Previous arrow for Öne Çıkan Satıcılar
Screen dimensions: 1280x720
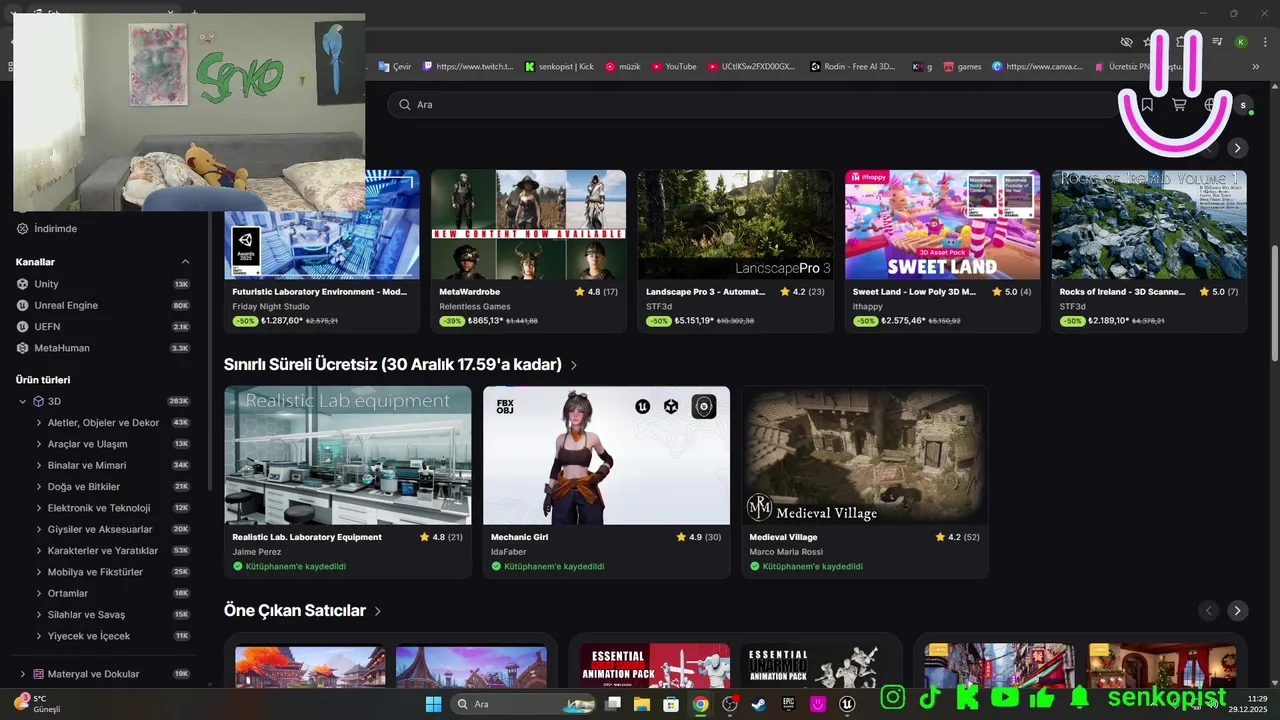[x=1209, y=610]
